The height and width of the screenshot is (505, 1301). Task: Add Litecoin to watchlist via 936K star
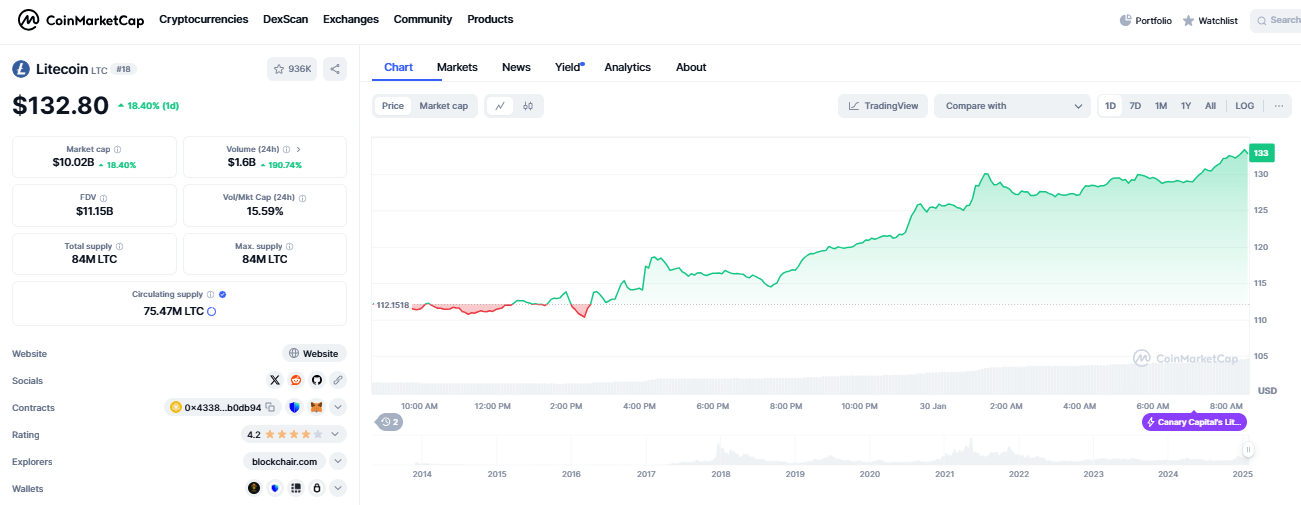pyautogui.click(x=291, y=69)
